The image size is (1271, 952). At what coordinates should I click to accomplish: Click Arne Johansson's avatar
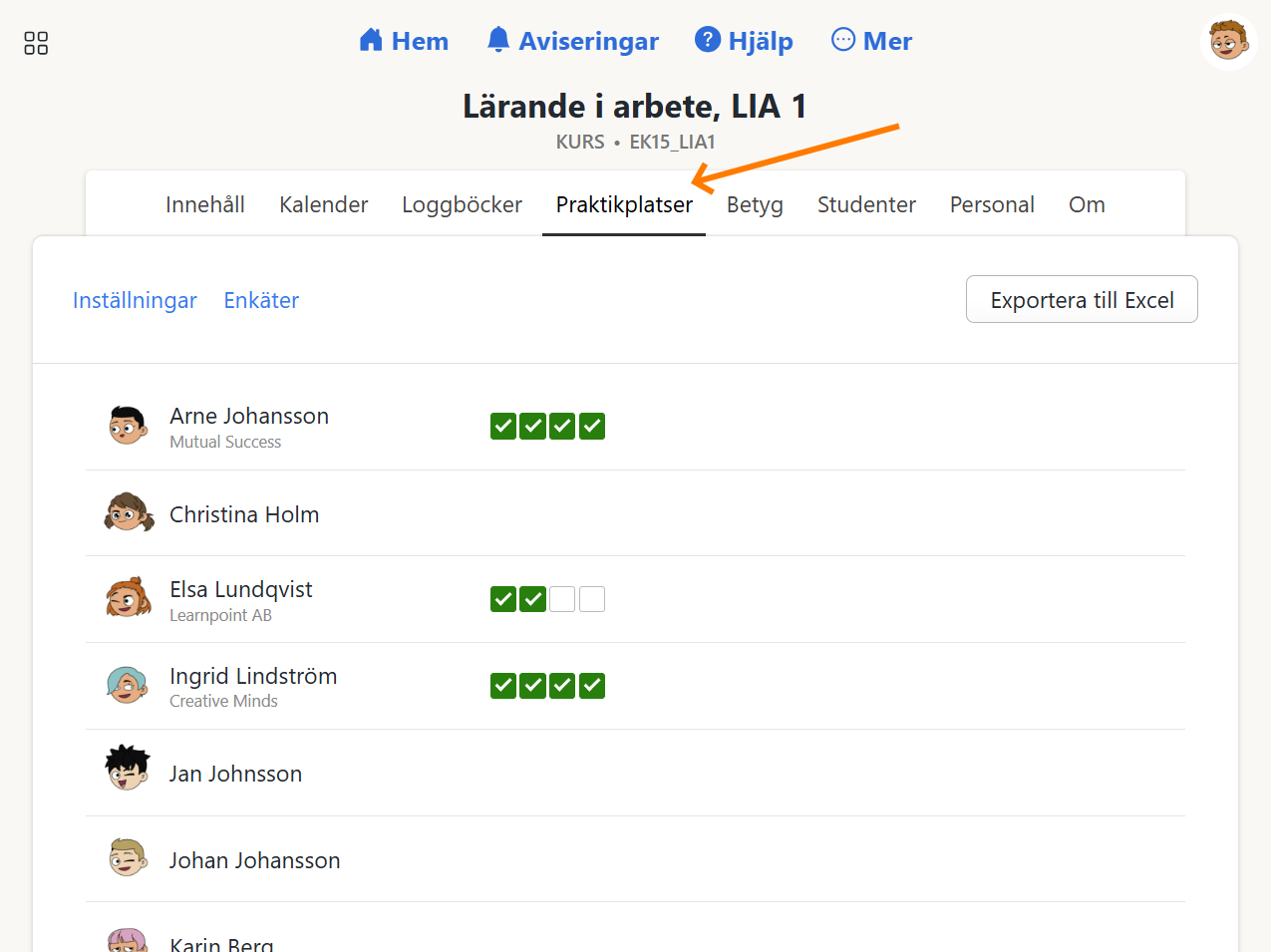tap(128, 426)
